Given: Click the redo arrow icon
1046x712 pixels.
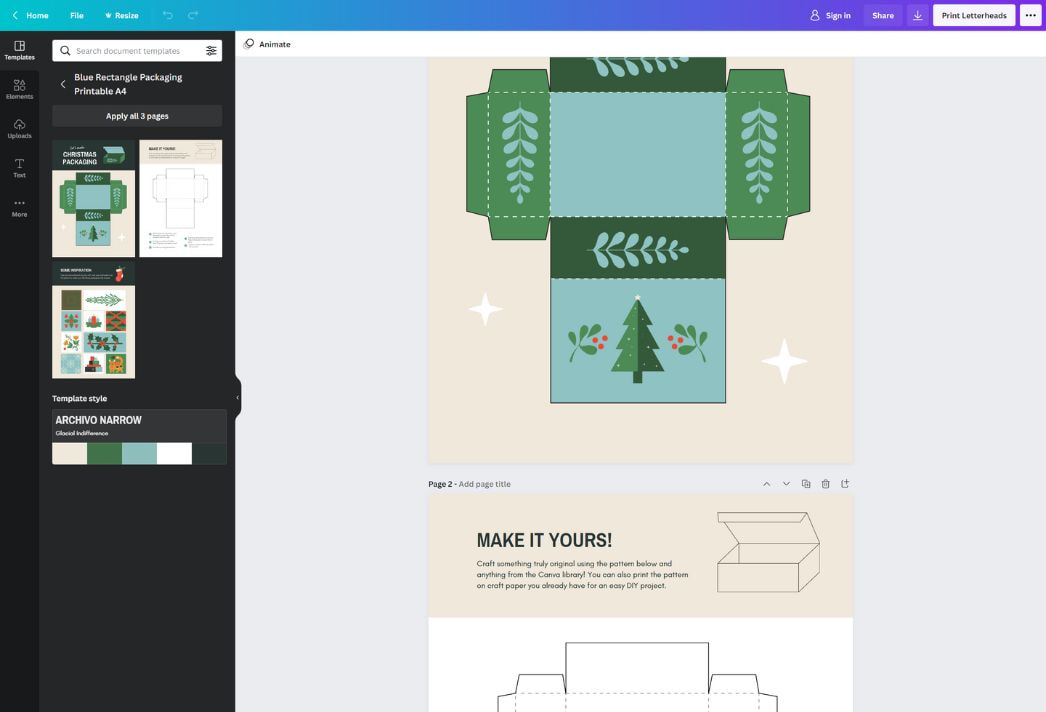Looking at the screenshot, I should [x=193, y=15].
